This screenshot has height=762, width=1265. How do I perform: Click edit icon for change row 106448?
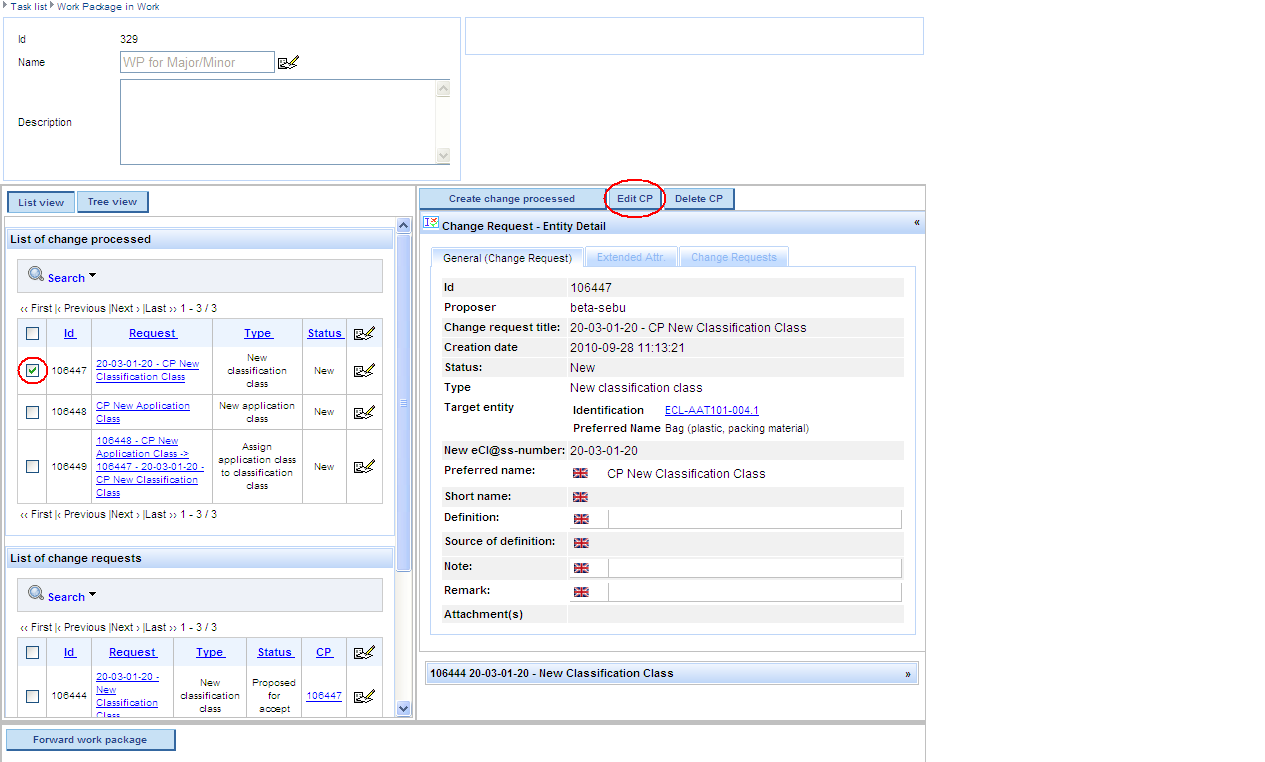coord(364,412)
